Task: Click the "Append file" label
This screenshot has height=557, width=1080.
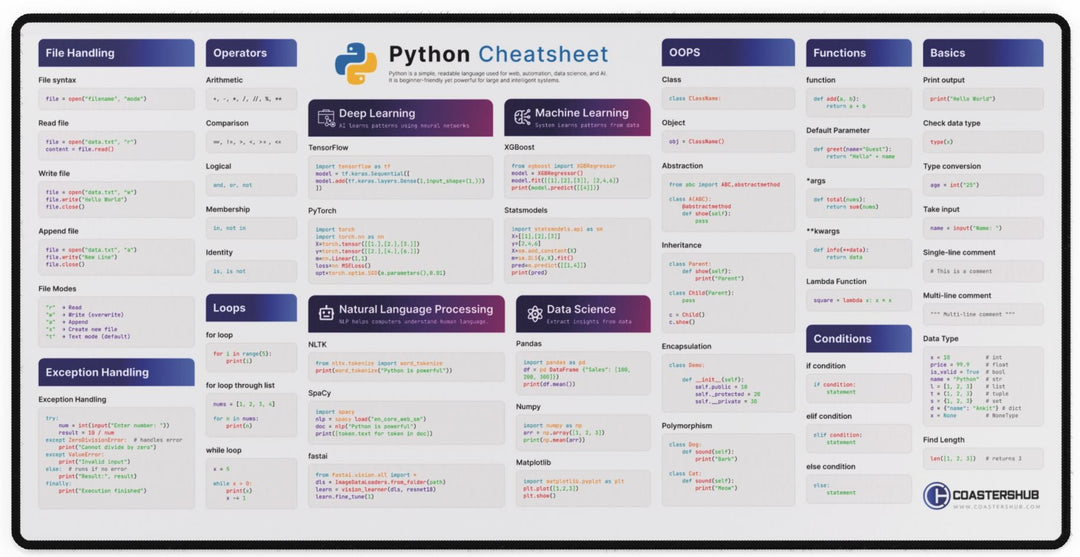Action: (59, 231)
